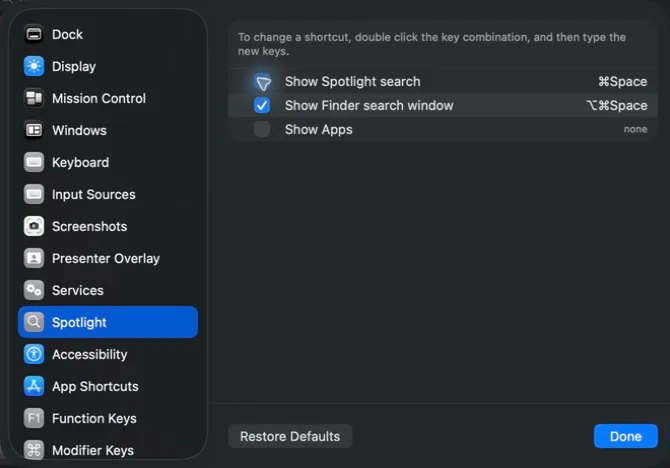Choose Services label in sidebar

click(x=78, y=290)
